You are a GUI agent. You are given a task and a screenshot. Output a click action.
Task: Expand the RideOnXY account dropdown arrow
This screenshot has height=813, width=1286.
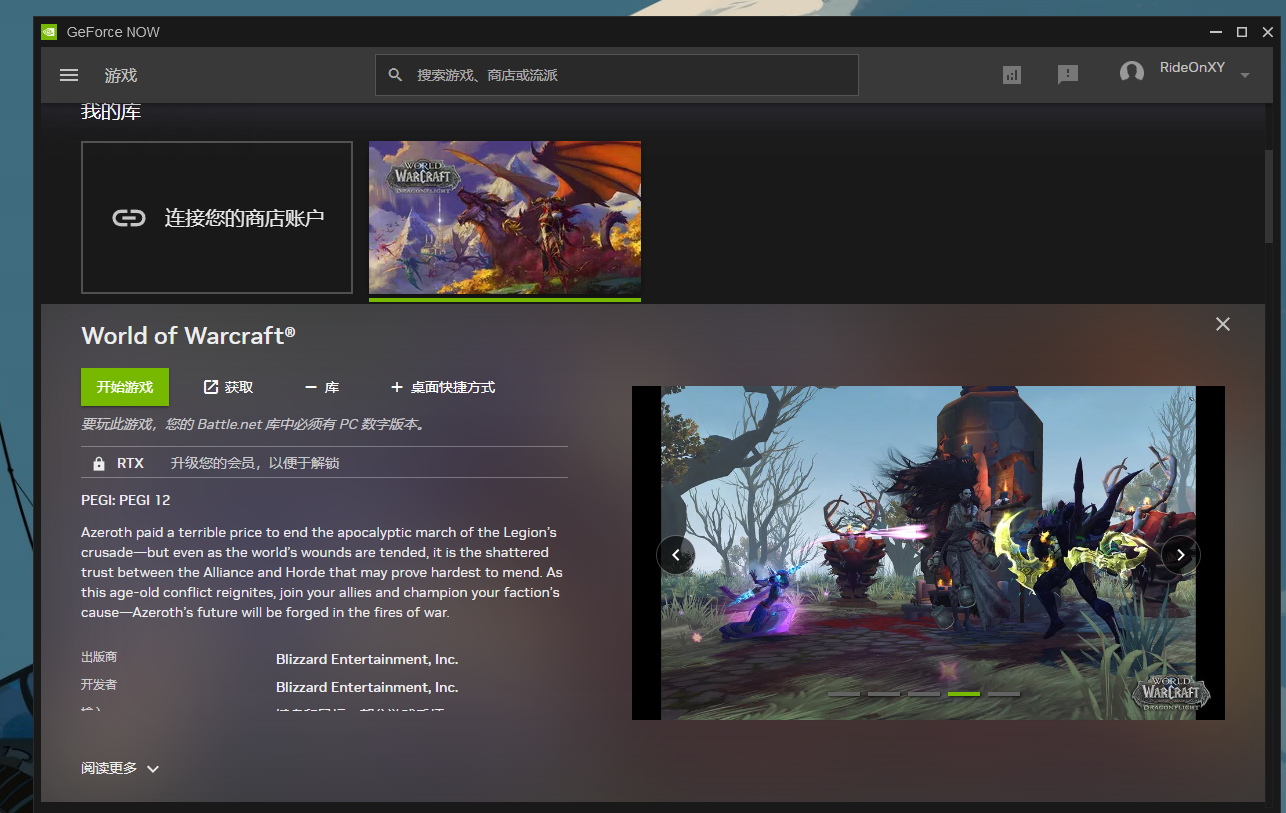(x=1245, y=76)
